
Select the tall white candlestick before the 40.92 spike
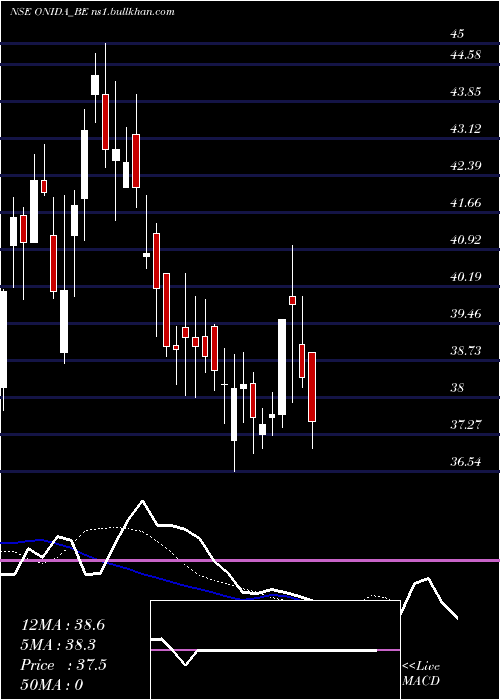click(282, 367)
